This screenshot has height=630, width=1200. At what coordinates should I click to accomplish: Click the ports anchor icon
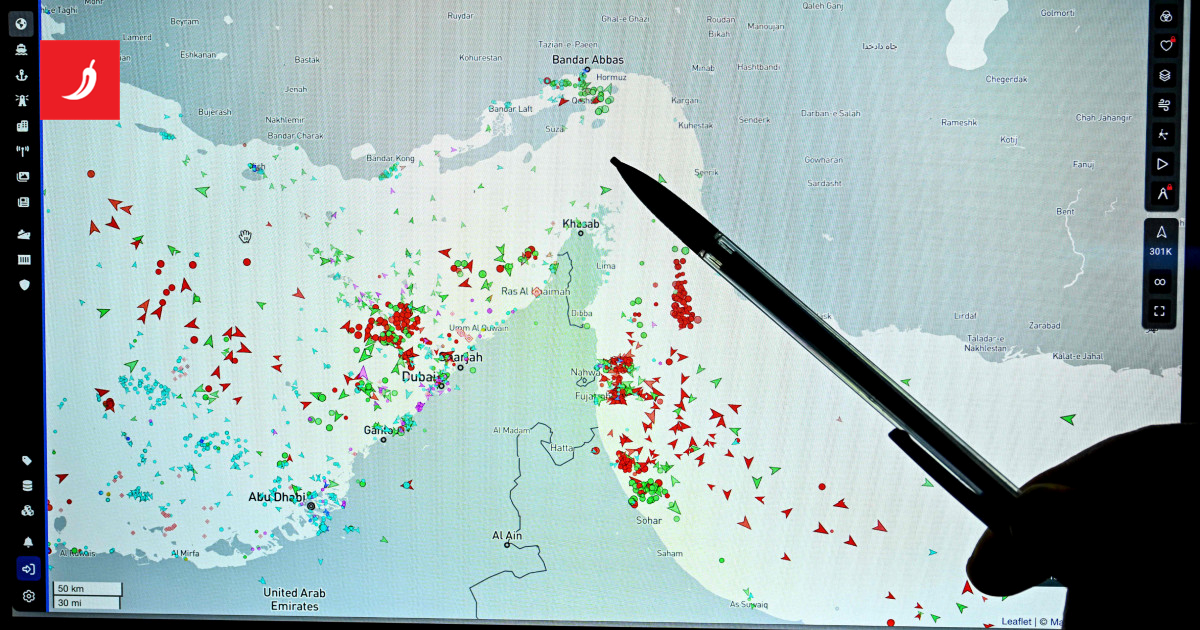[22, 75]
